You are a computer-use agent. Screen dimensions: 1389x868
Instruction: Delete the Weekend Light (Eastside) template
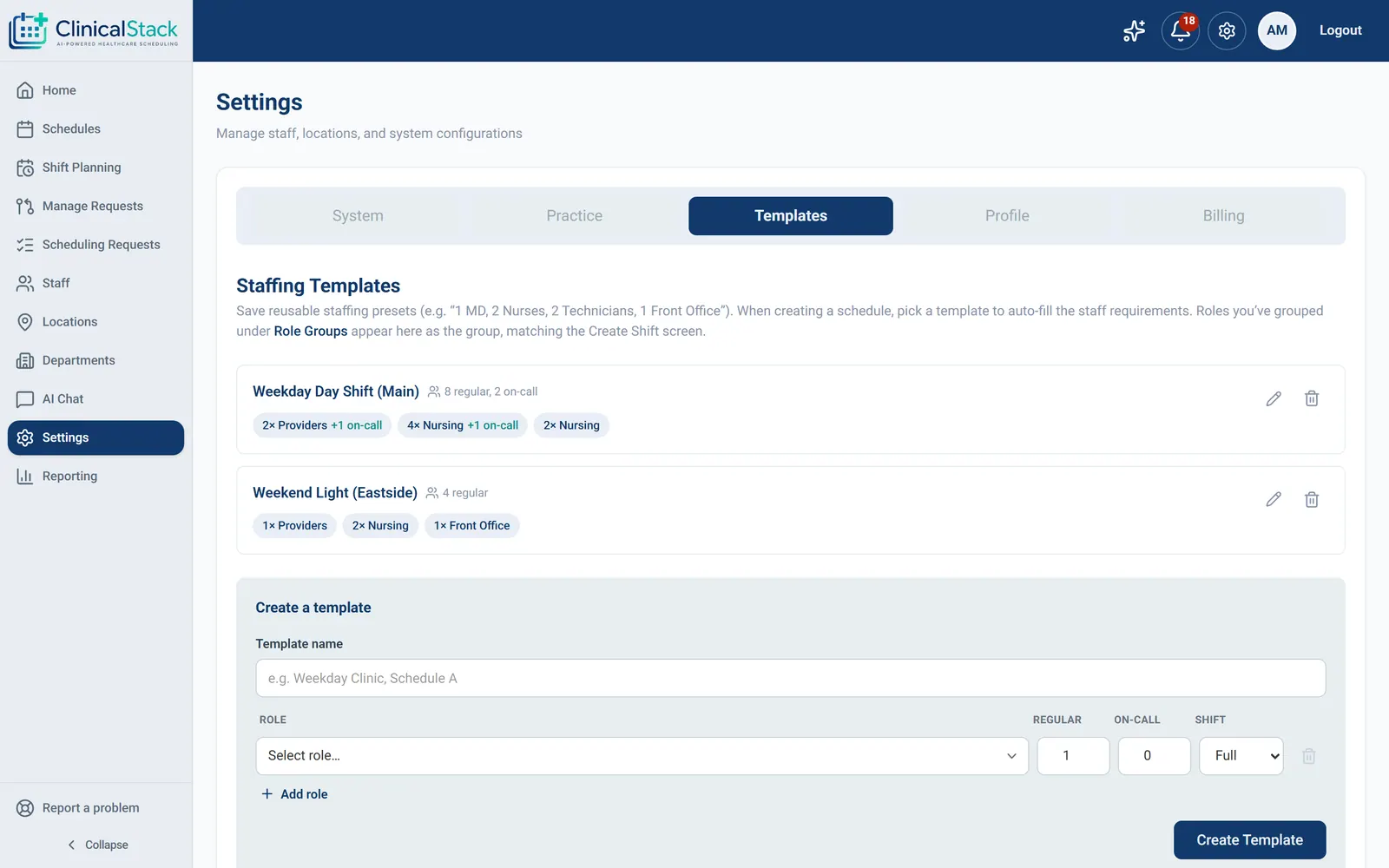click(1312, 499)
